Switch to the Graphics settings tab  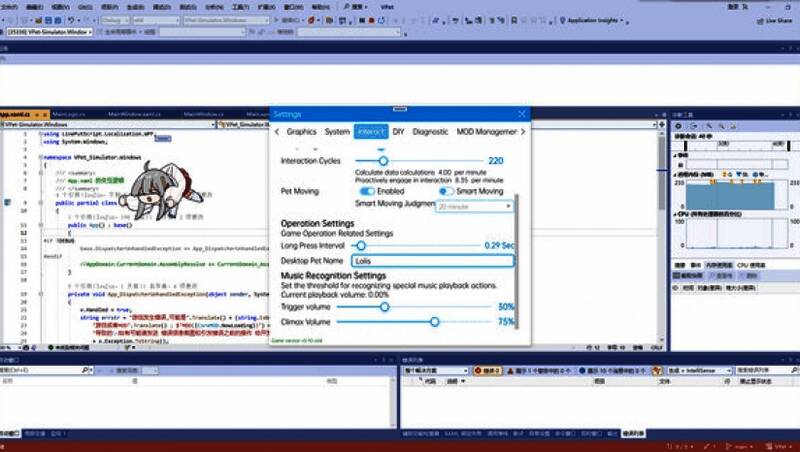(301, 131)
